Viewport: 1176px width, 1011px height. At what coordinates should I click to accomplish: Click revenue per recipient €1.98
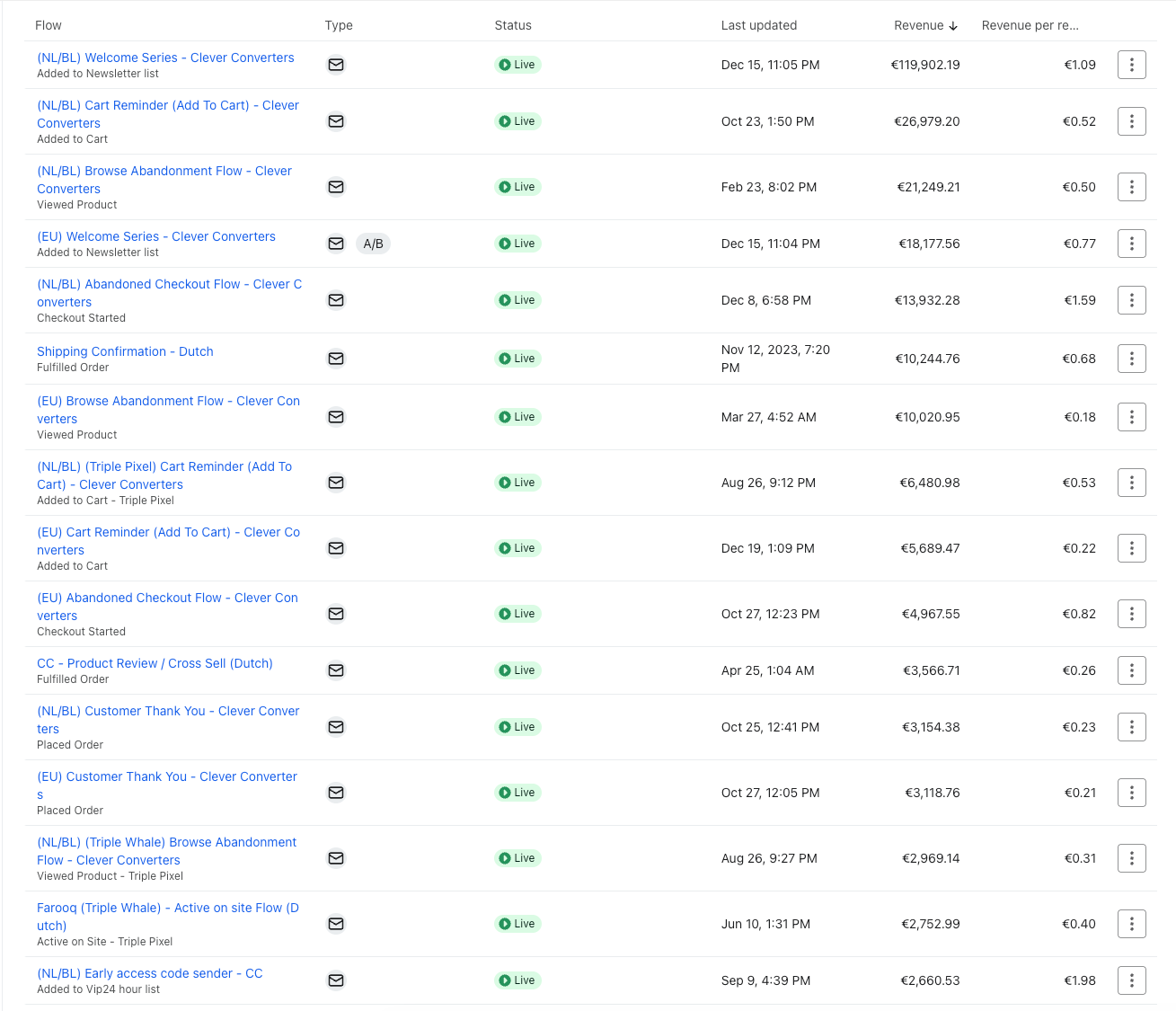click(1079, 980)
